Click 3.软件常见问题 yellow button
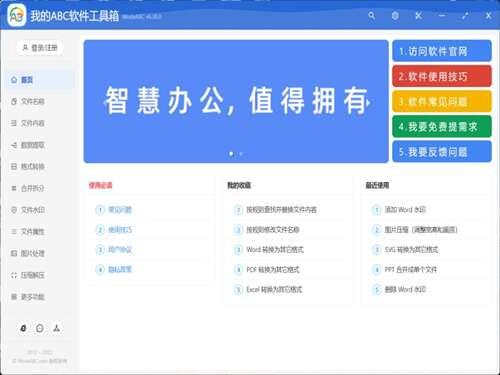 [x=442, y=102]
